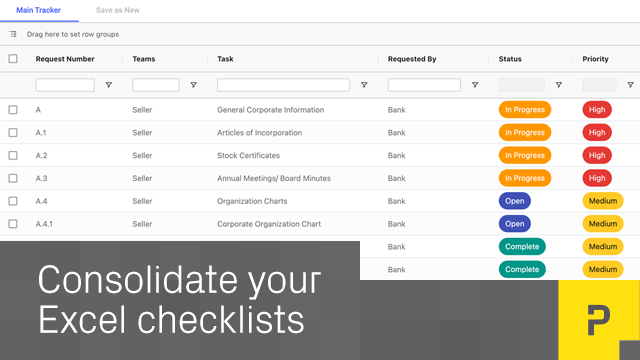Toggle the select-all header checkbox
The image size is (640, 360).
click(x=13, y=59)
